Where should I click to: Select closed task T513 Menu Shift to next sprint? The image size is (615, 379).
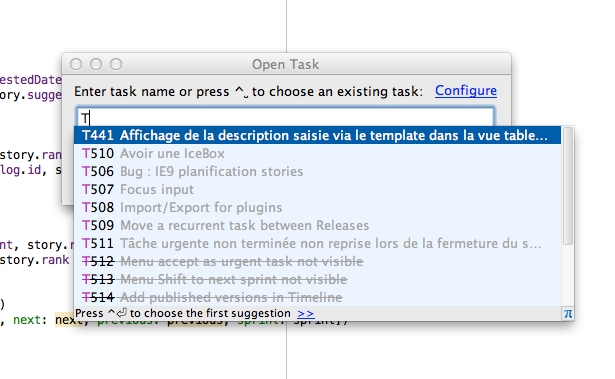tap(317, 279)
